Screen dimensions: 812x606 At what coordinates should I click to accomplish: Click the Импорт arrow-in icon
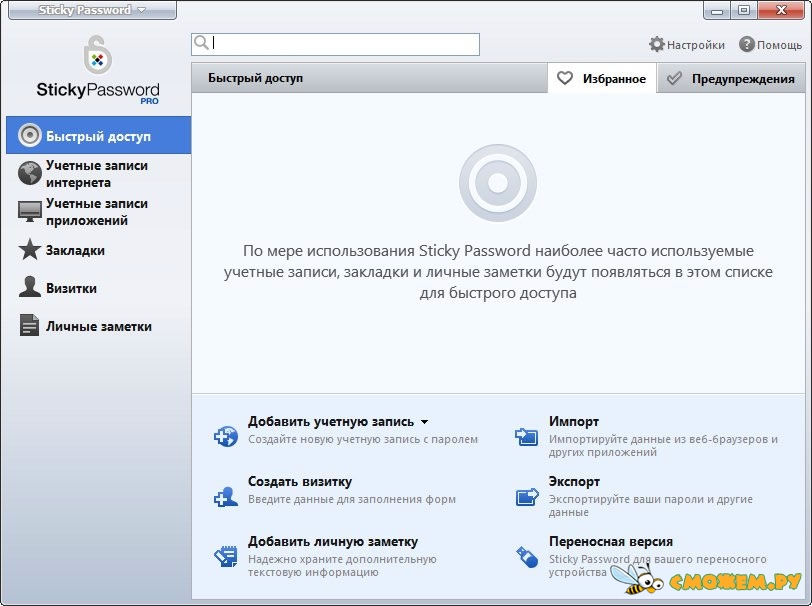click(x=527, y=436)
